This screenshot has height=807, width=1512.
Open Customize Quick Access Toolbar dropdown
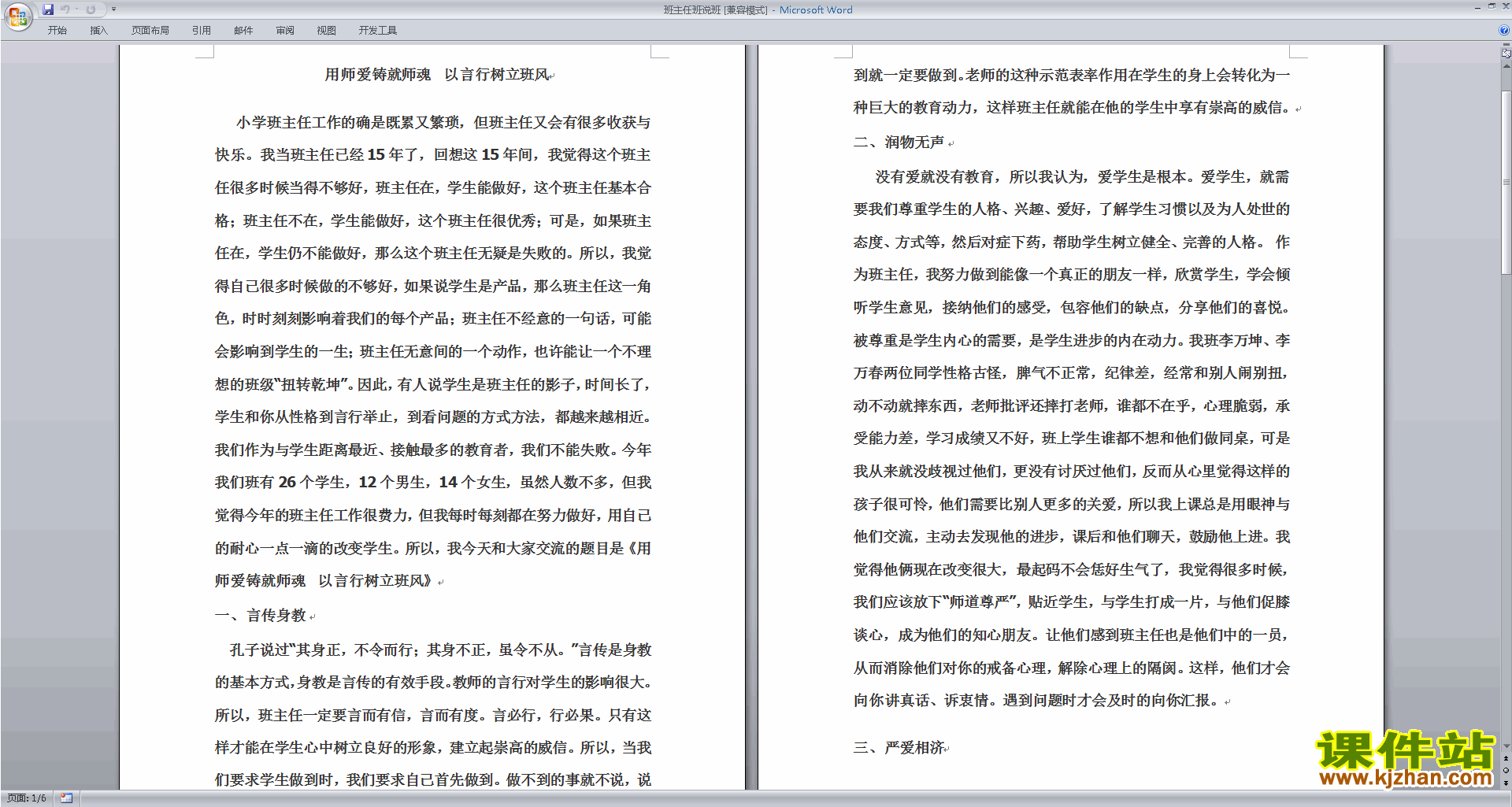pyautogui.click(x=113, y=9)
